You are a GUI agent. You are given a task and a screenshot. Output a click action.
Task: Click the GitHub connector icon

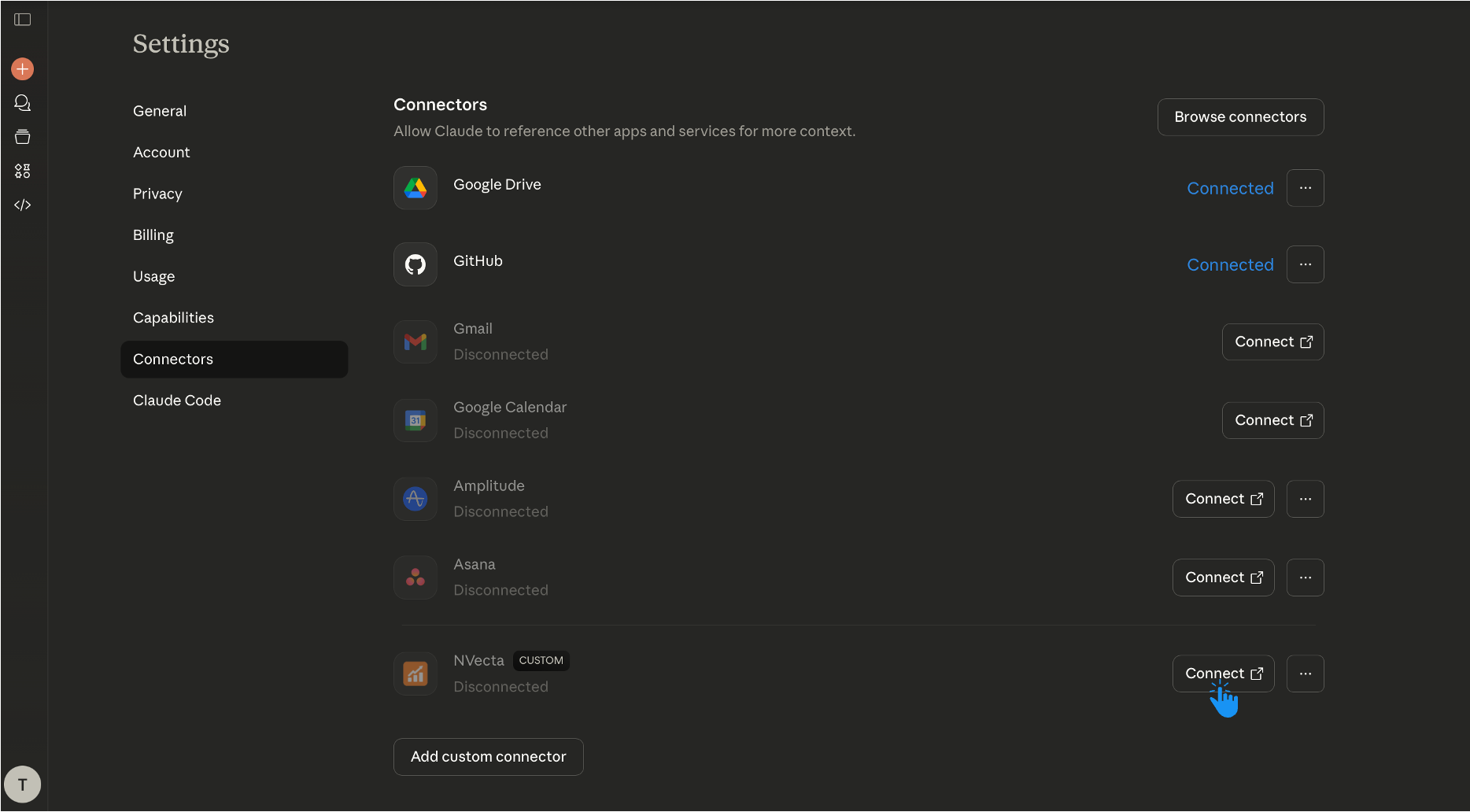(416, 264)
